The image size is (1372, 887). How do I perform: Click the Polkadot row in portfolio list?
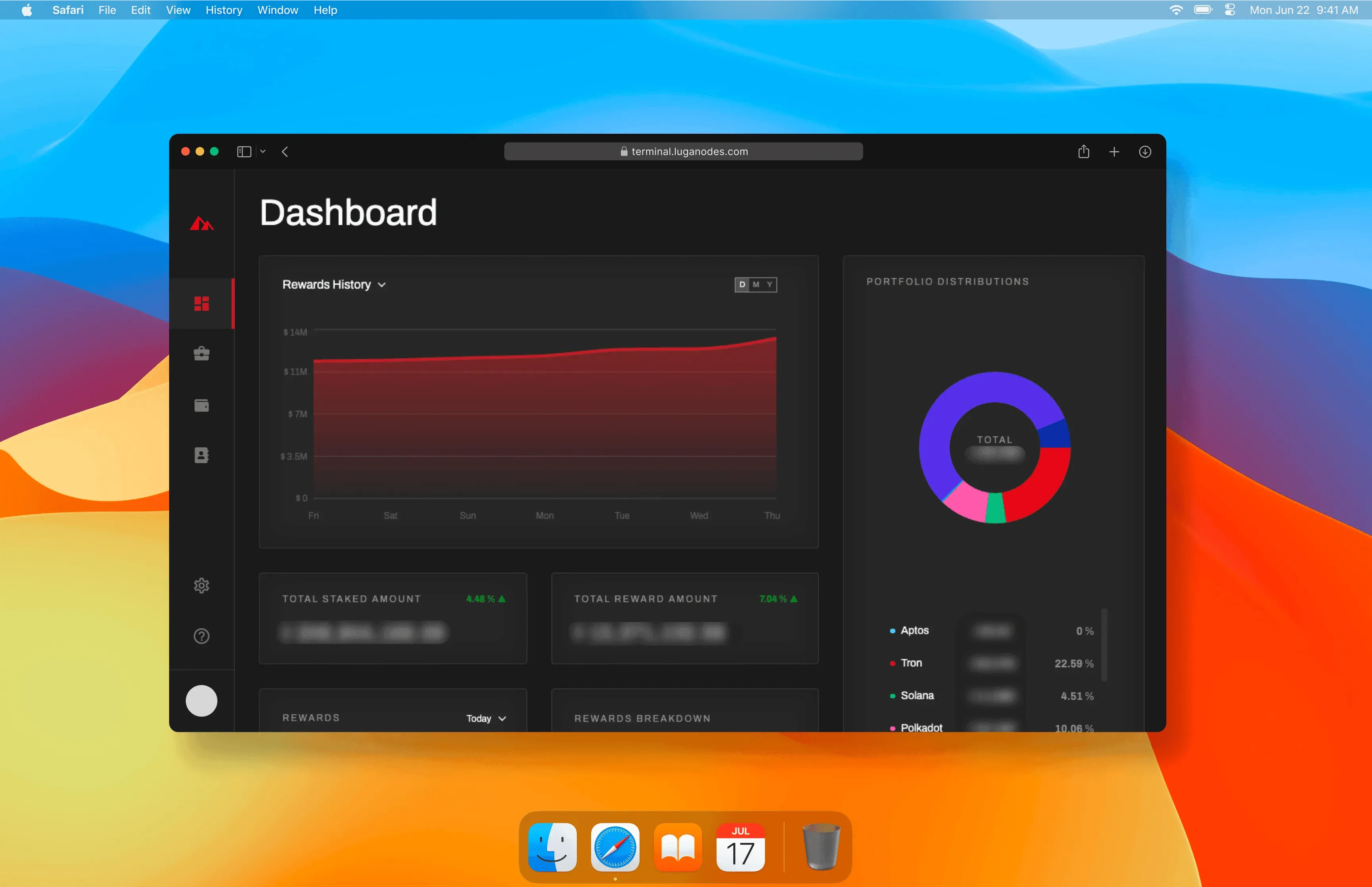point(991,727)
